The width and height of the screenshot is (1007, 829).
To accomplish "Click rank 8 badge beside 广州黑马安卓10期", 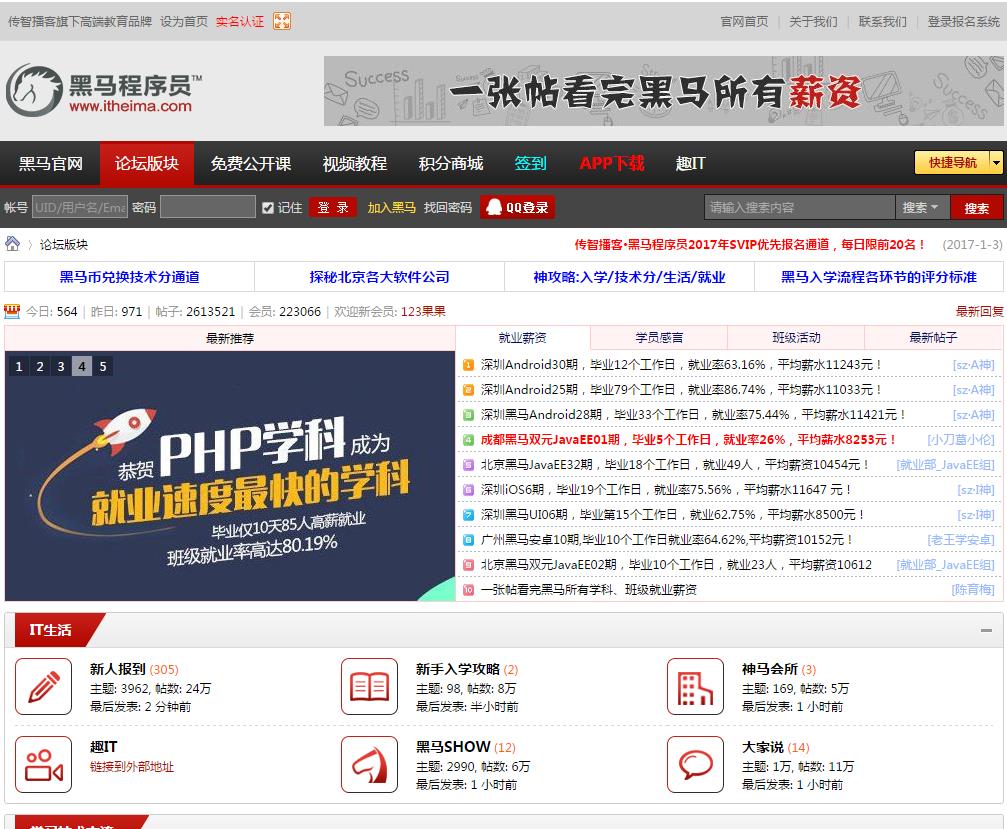I will point(468,540).
